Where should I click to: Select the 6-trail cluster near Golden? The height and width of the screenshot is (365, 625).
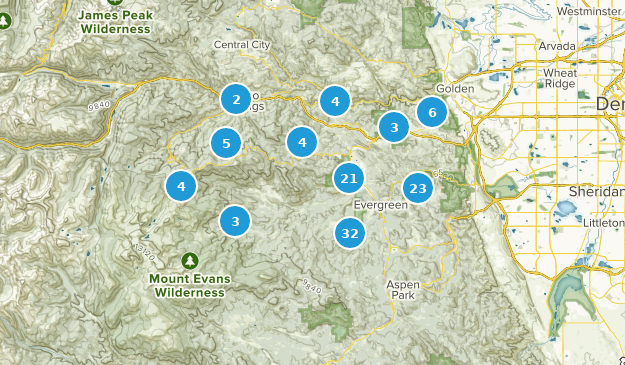[x=432, y=112]
